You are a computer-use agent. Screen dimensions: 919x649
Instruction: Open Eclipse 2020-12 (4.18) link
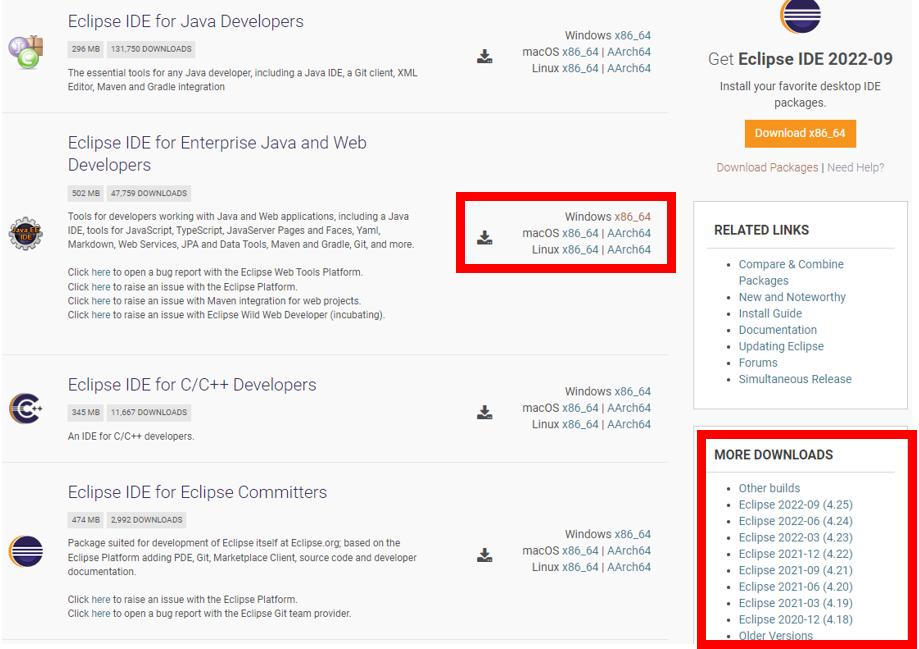tap(795, 620)
